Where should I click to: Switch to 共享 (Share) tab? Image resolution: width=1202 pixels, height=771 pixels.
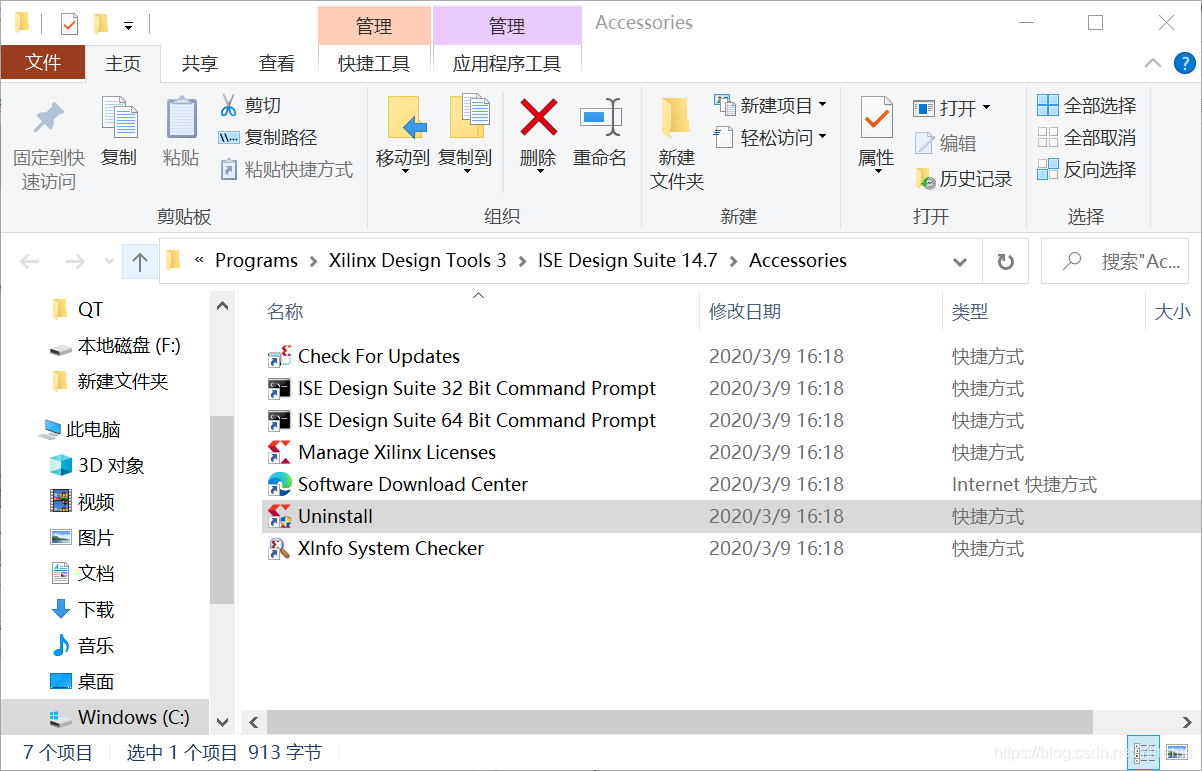[x=200, y=63]
